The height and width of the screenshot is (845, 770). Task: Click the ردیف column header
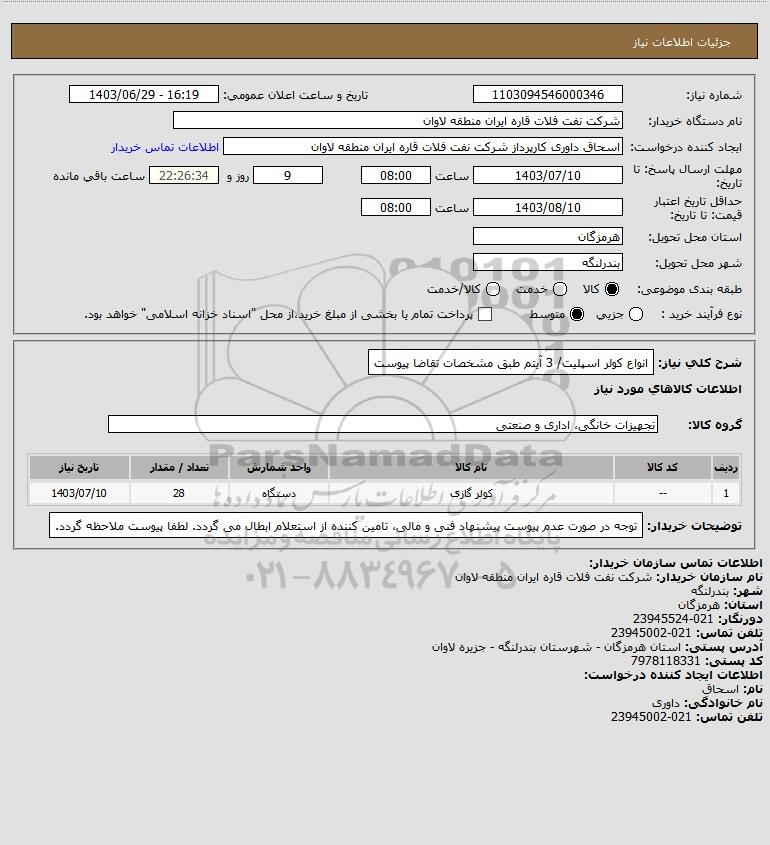(726, 467)
